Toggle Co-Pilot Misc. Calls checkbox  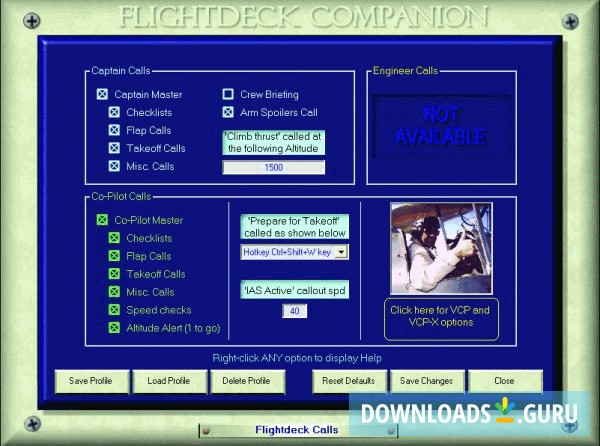(x=114, y=292)
